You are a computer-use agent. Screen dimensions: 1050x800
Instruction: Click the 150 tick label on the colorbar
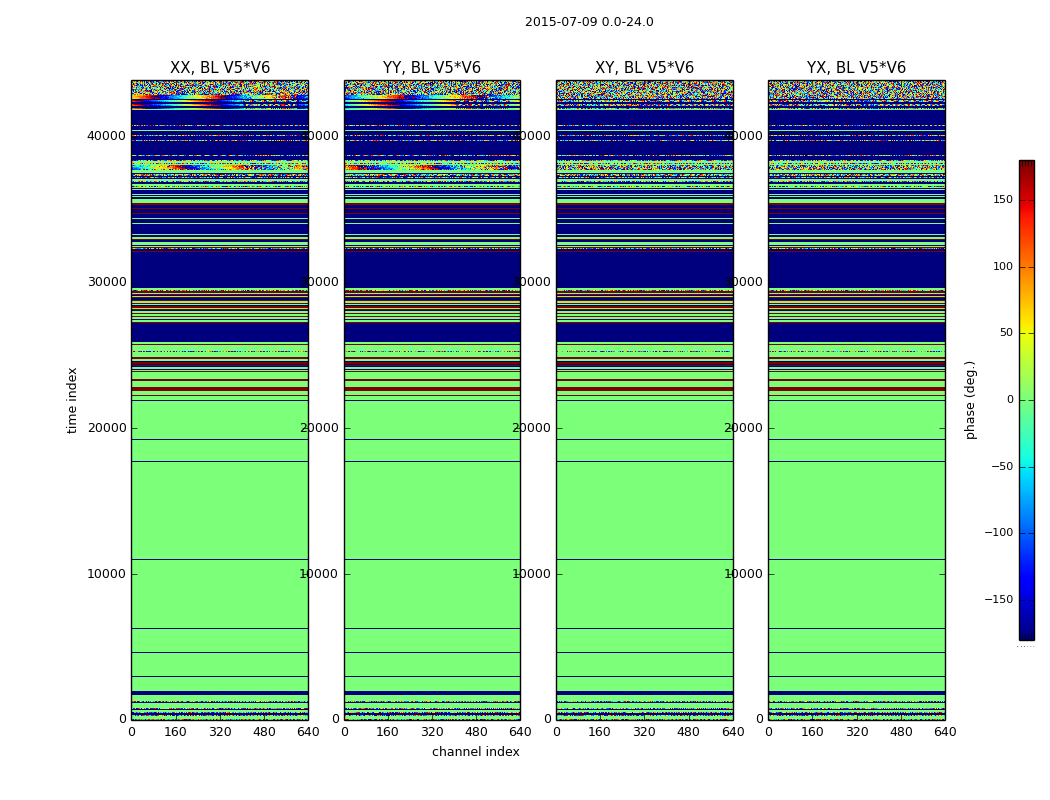(x=1002, y=200)
